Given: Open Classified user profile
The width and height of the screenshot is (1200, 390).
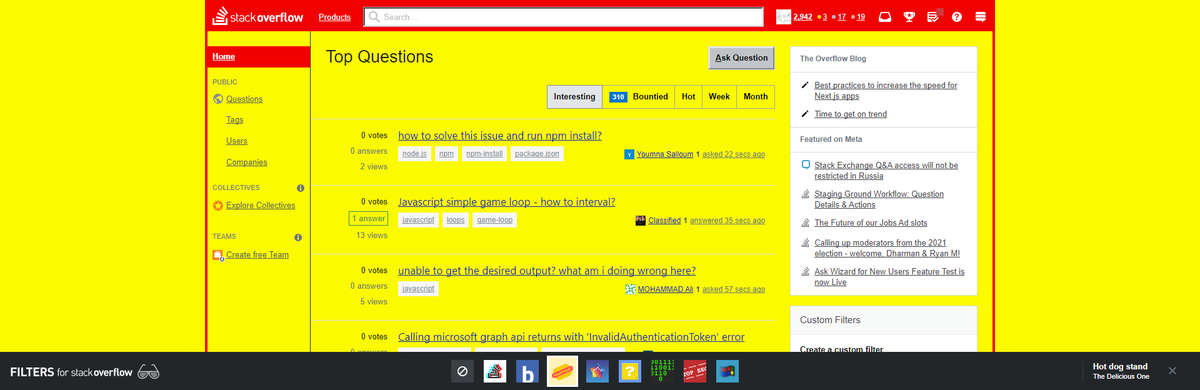Looking at the screenshot, I should [664, 221].
